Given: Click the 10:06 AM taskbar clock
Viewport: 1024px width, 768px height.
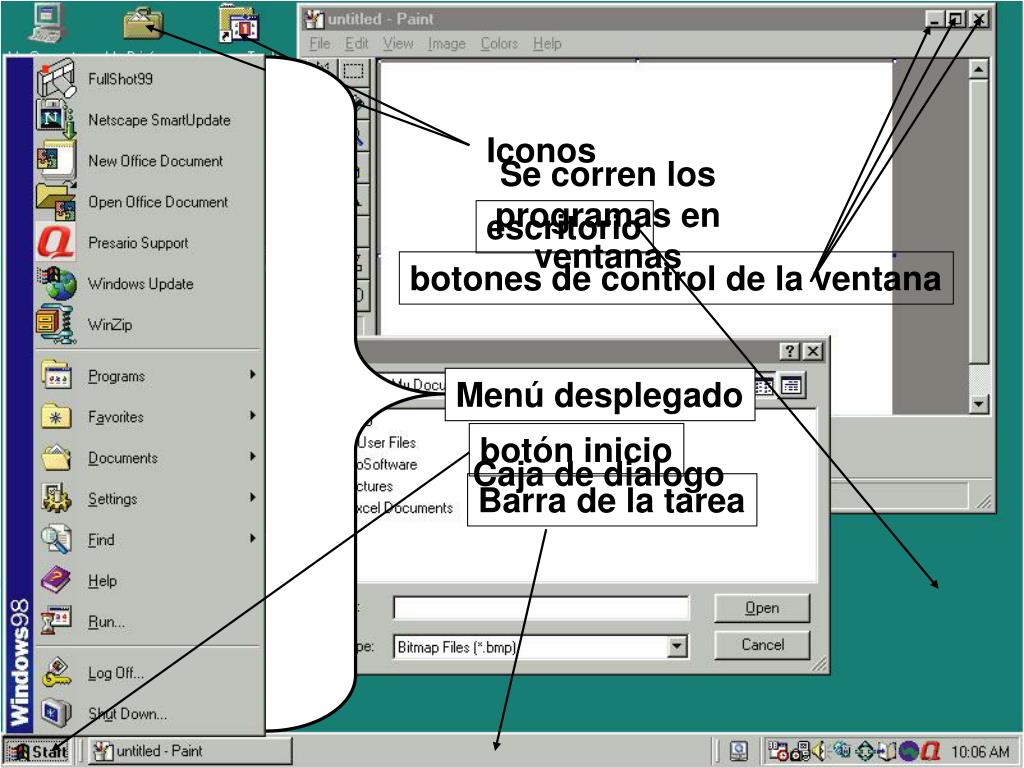Looking at the screenshot, I should (x=980, y=752).
